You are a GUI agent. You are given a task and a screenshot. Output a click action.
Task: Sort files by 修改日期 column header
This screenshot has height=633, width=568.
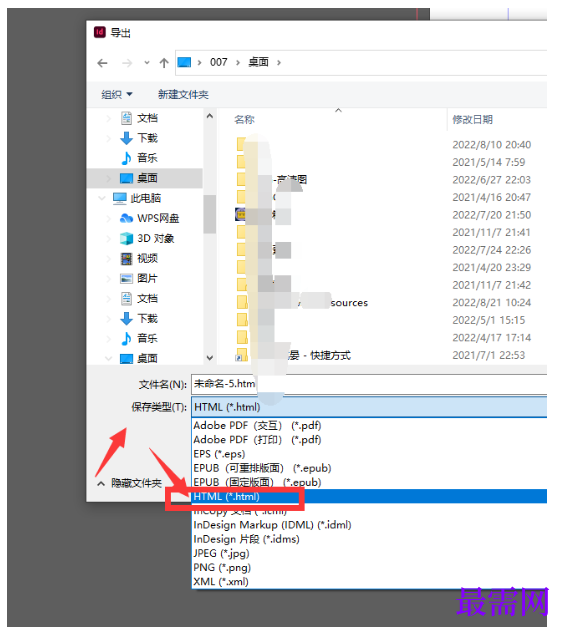point(472,119)
